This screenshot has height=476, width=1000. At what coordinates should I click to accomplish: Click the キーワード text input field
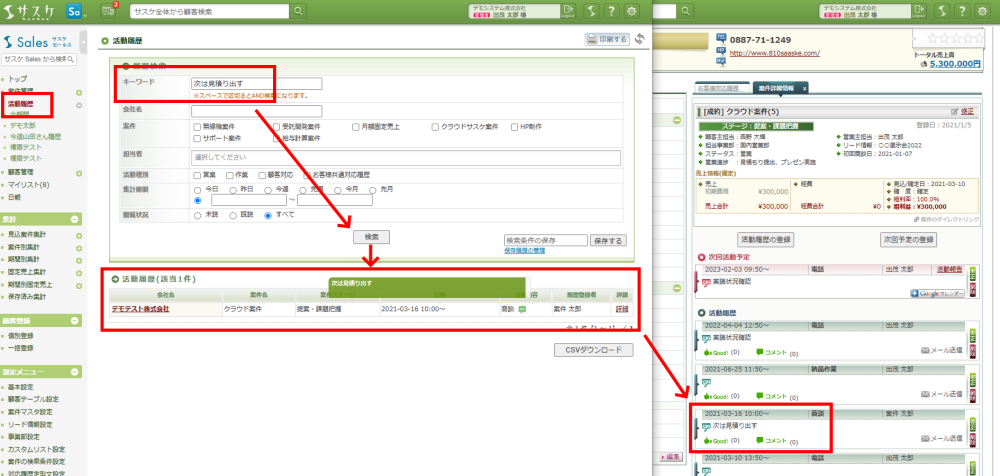[257, 84]
